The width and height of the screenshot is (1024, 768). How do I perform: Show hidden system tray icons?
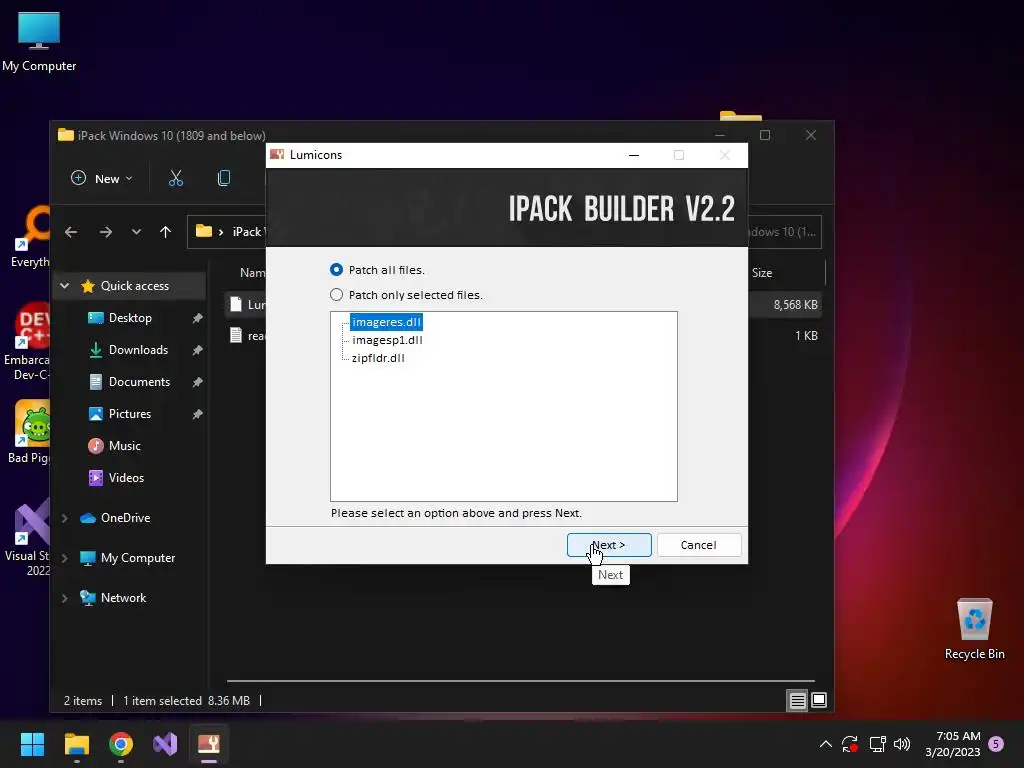click(825, 744)
